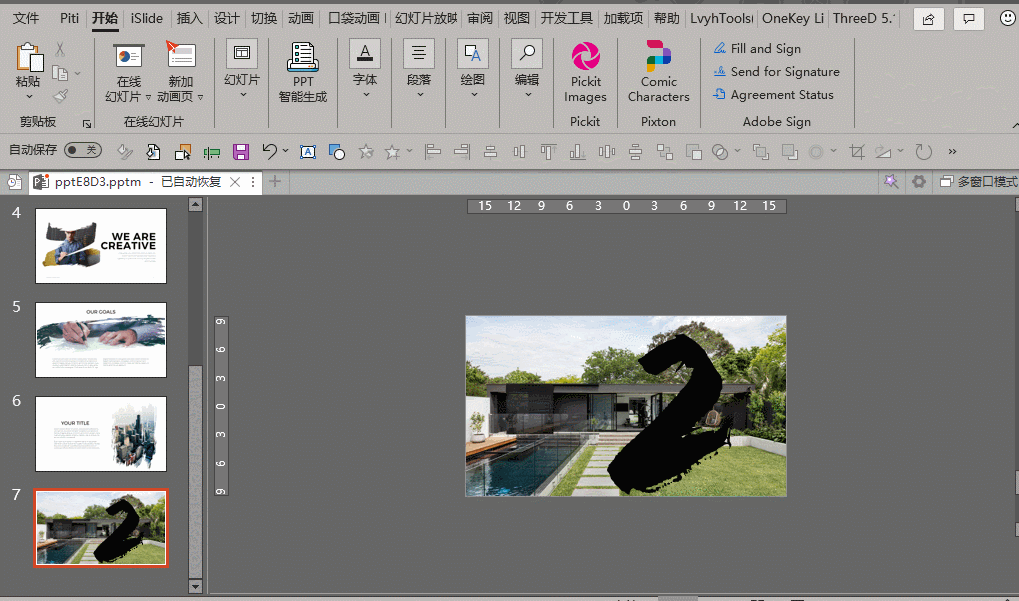Click the Align Top icon

548,152
